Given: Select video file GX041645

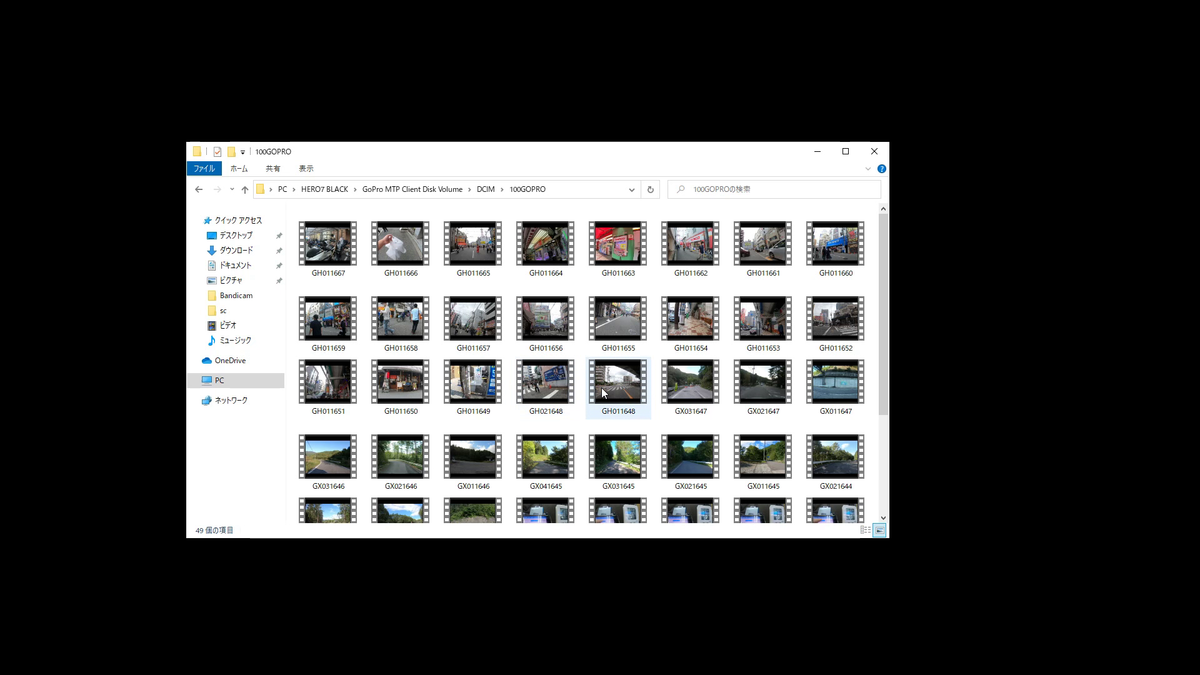Looking at the screenshot, I should pos(545,463).
